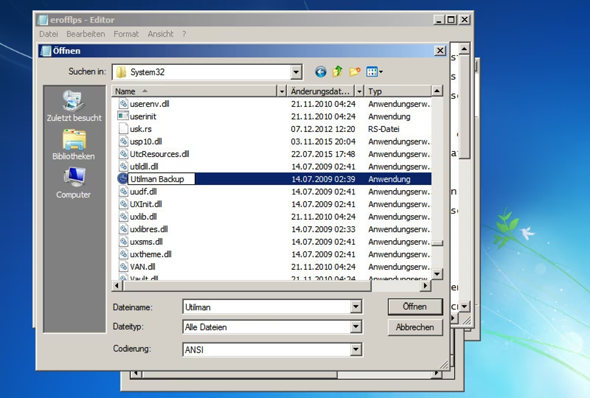Sort by the Name column header
The height and width of the screenshot is (398, 590).
(195, 91)
